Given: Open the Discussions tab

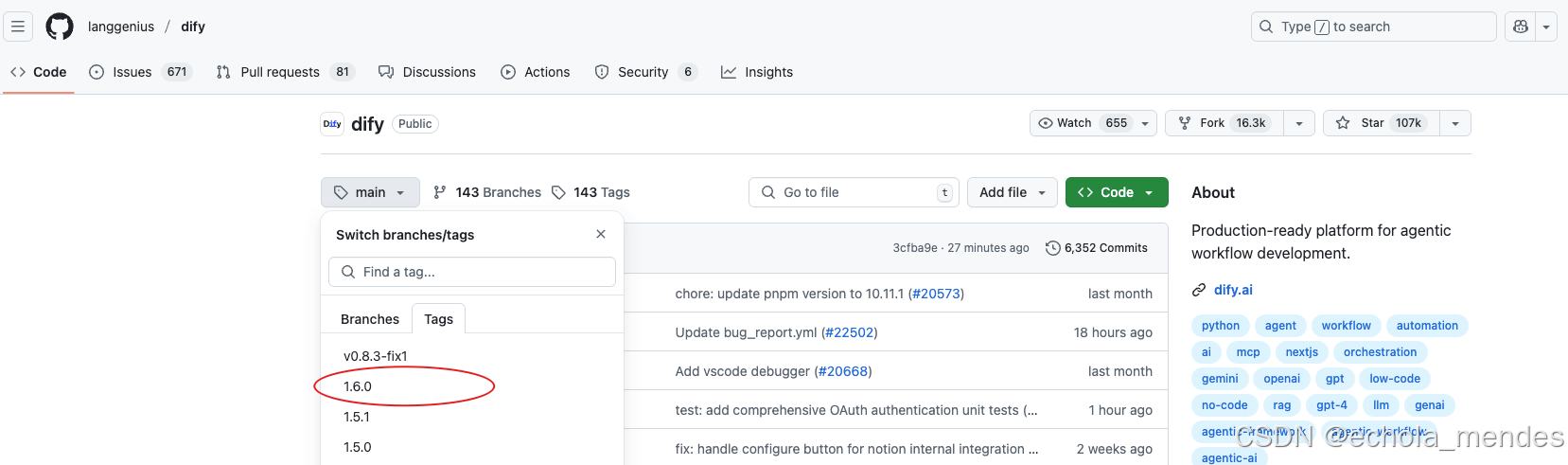Looking at the screenshot, I should 427,72.
